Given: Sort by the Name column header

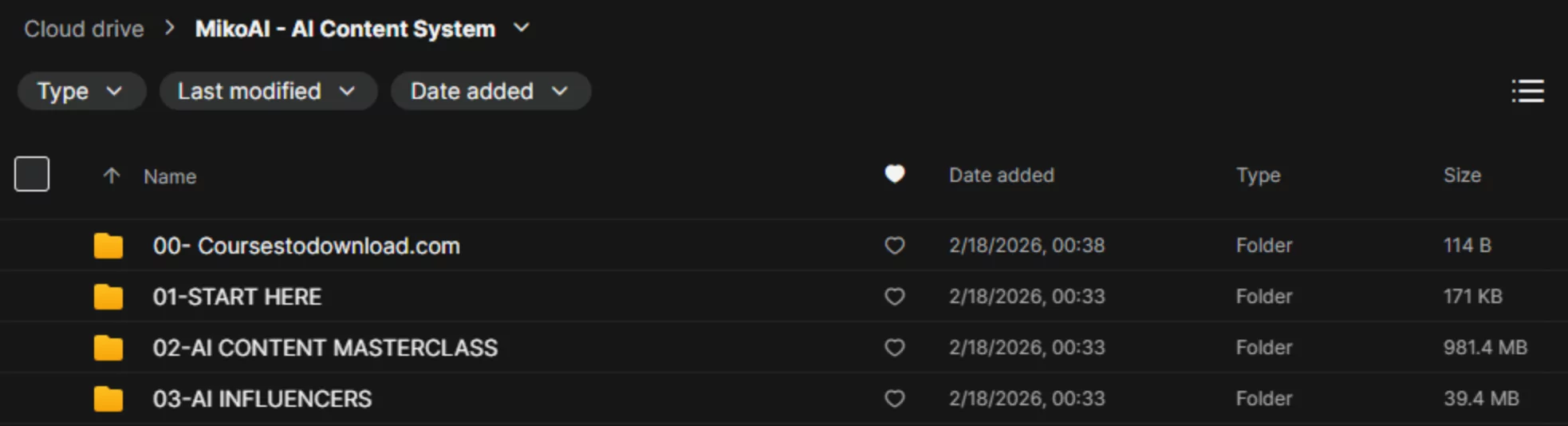Looking at the screenshot, I should pos(170,176).
